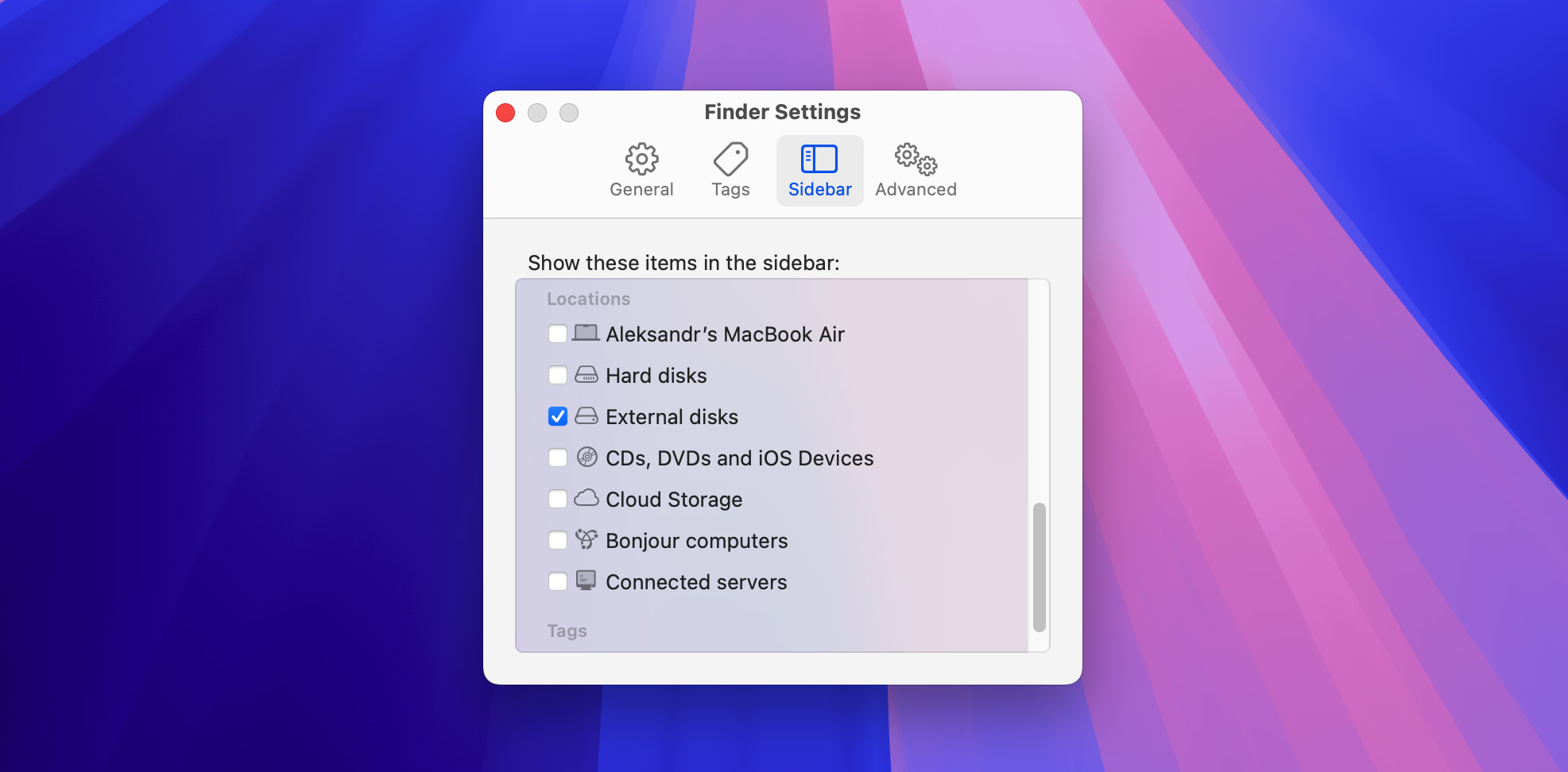
Task: Check the Hard disks checkbox
Action: 558,375
